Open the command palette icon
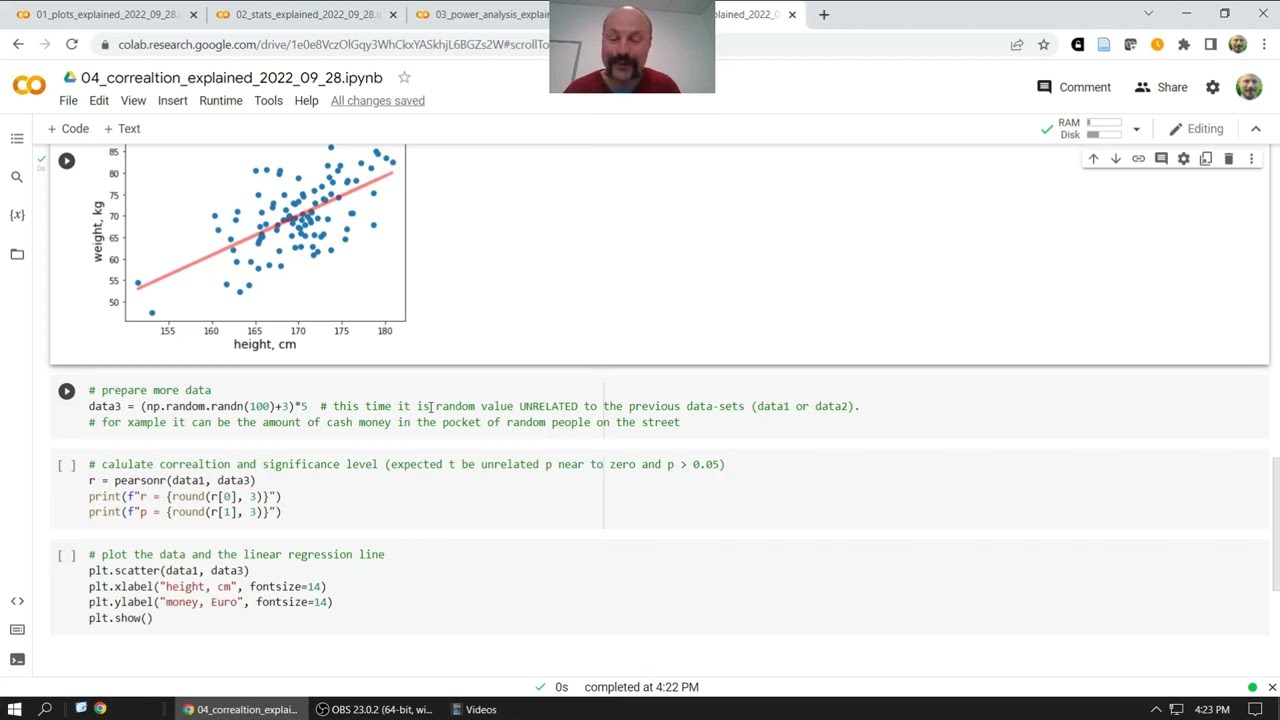Image resolution: width=1280 pixels, height=720 pixels. click(17, 630)
